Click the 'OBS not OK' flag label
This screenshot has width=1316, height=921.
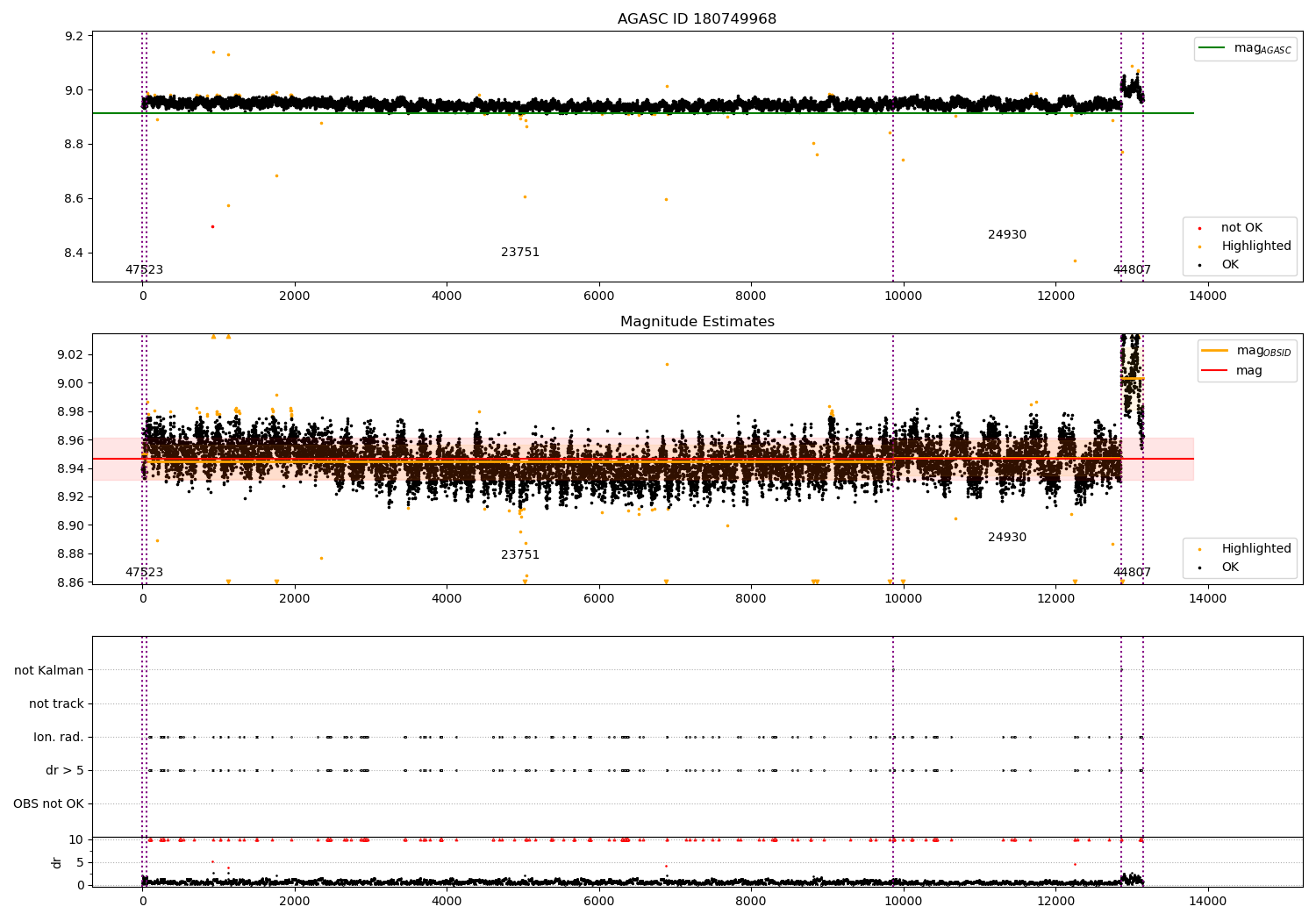coord(48,804)
